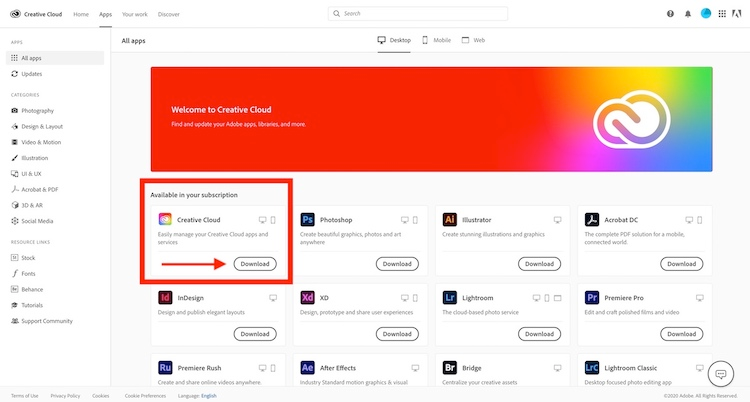Click the Fonts sidebar icon
Image resolution: width=750 pixels, height=402 pixels.
coord(14,273)
